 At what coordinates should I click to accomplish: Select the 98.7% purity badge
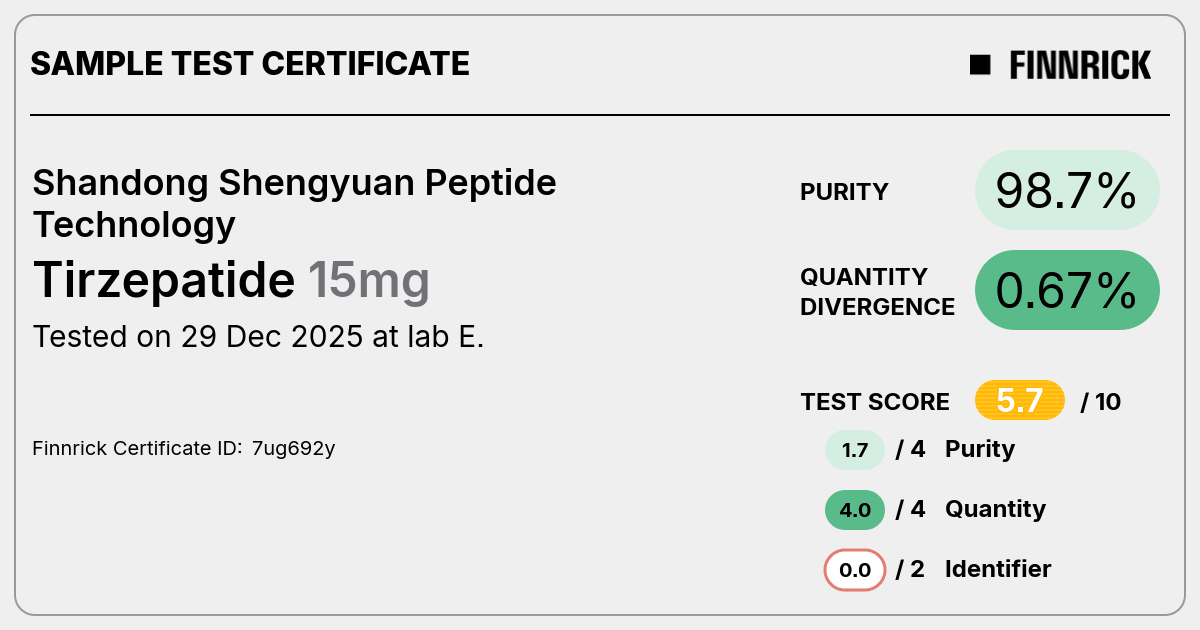pos(1067,190)
